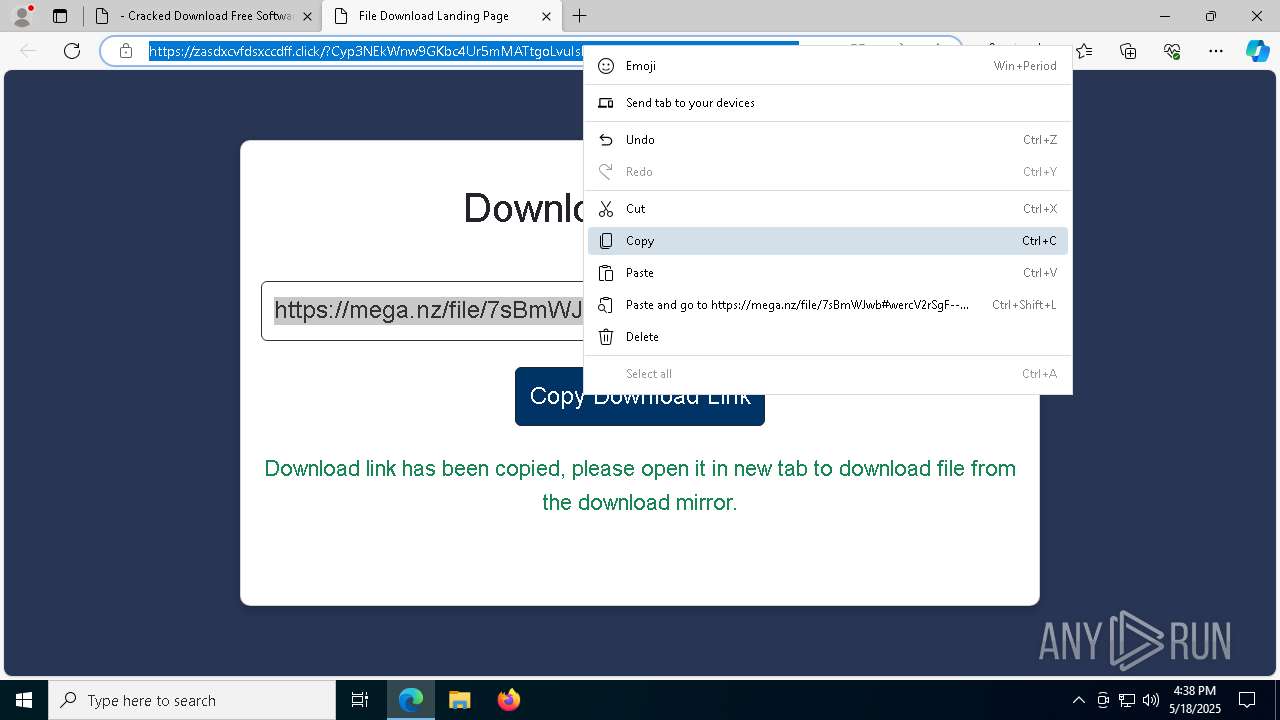The image size is (1280, 720).
Task: Open the clock showing 4:38 PM
Action: click(x=1195, y=700)
